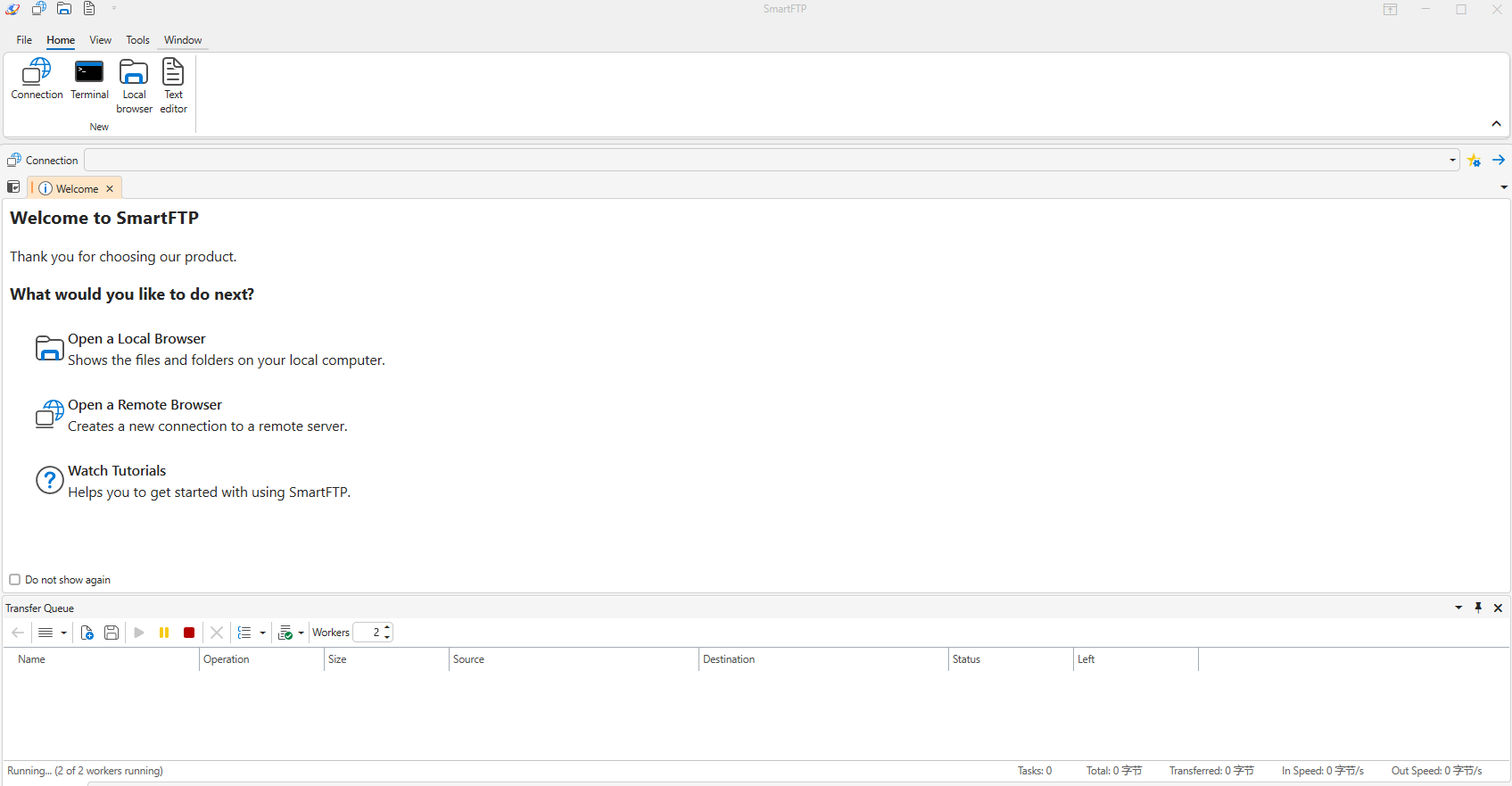The width and height of the screenshot is (1512, 786).
Task: Launch a new Terminal from the ribbon
Action: [89, 79]
